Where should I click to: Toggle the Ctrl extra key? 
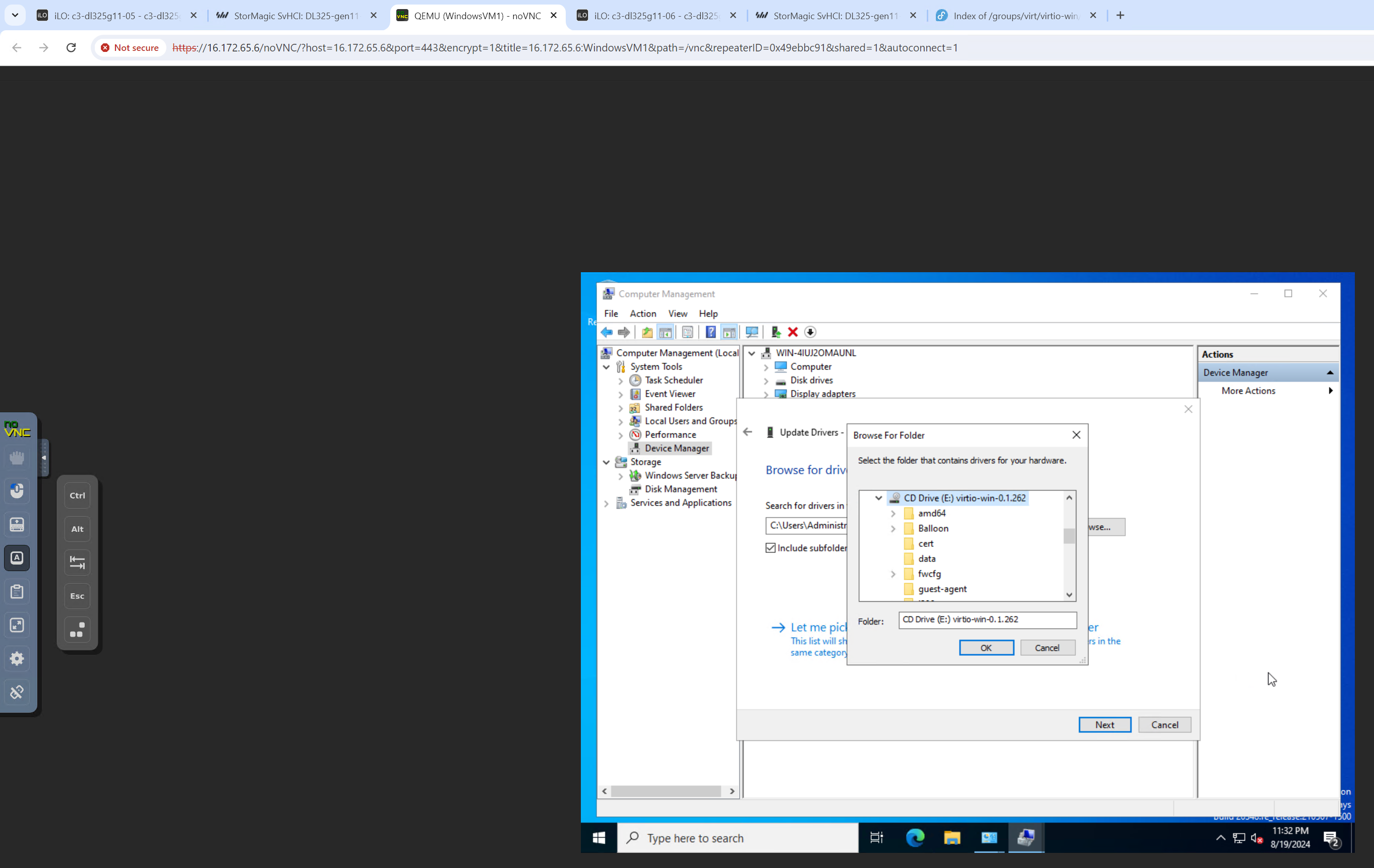[x=78, y=495]
